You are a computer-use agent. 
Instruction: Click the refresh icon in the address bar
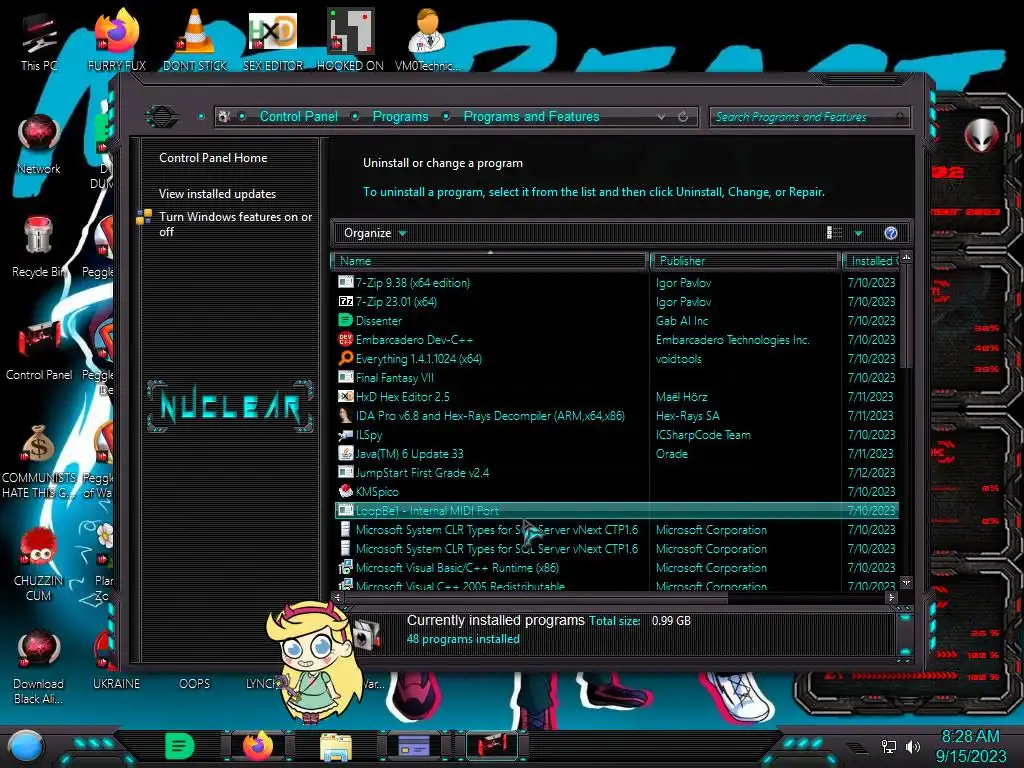pyautogui.click(x=683, y=117)
